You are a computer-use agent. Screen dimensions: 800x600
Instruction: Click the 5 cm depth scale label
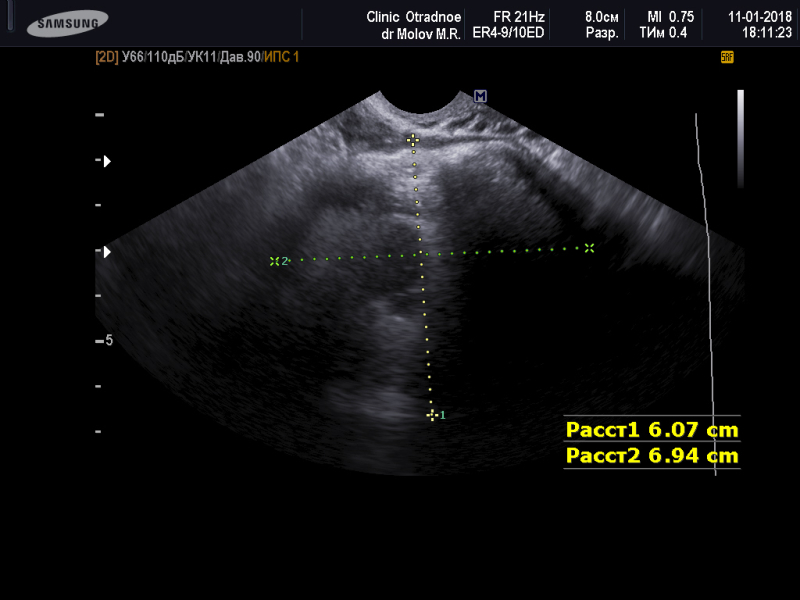click(x=109, y=340)
